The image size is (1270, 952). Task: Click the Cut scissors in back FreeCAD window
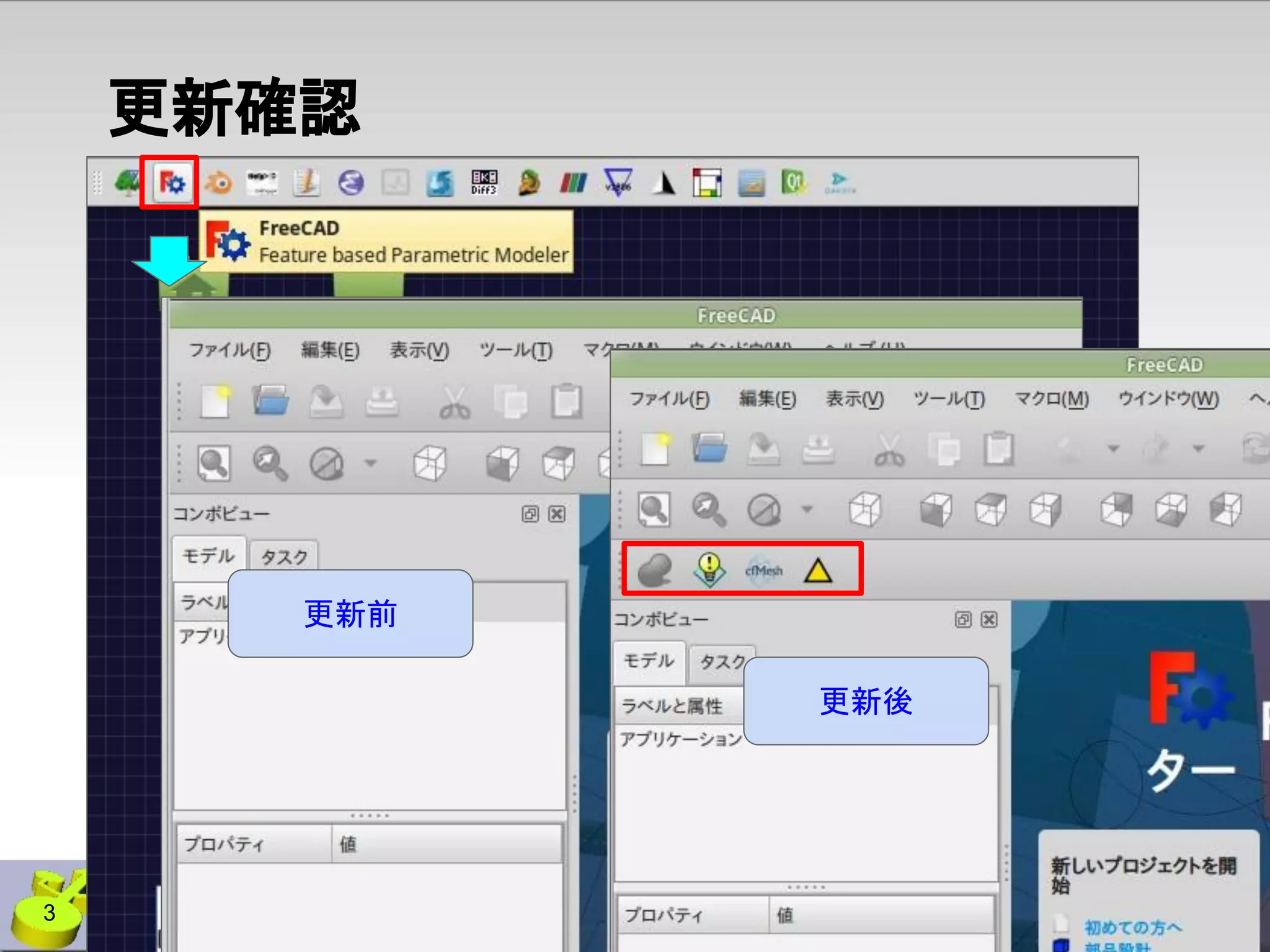pos(455,402)
